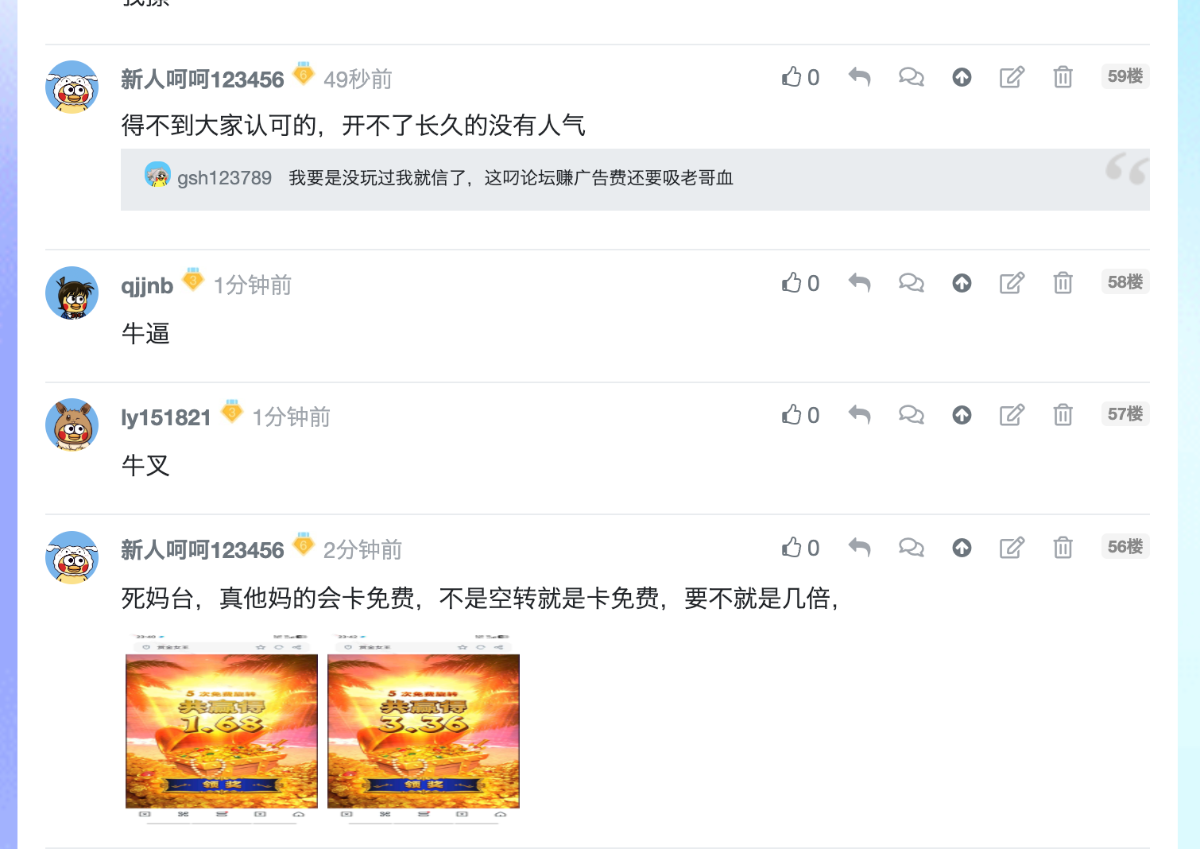Open quoted user gsh123789's profile
The width and height of the screenshot is (1200, 849).
tap(224, 178)
